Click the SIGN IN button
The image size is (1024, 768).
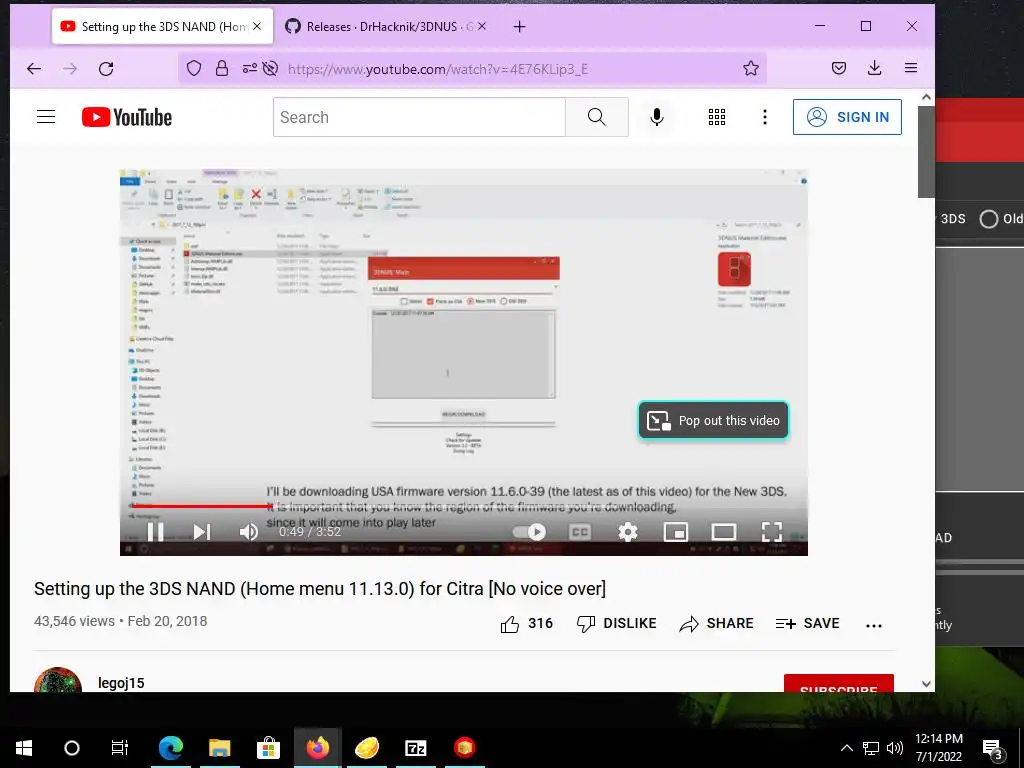(x=847, y=117)
